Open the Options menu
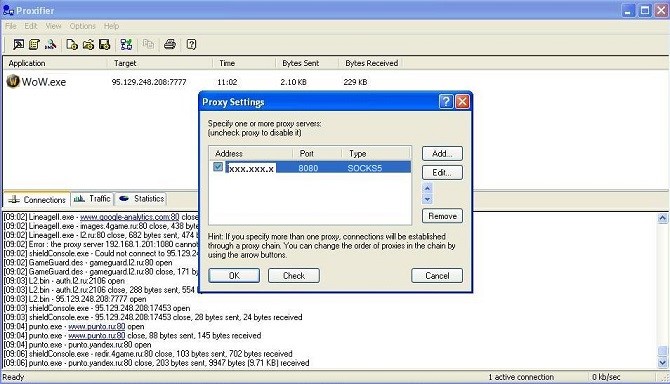 (x=82, y=26)
